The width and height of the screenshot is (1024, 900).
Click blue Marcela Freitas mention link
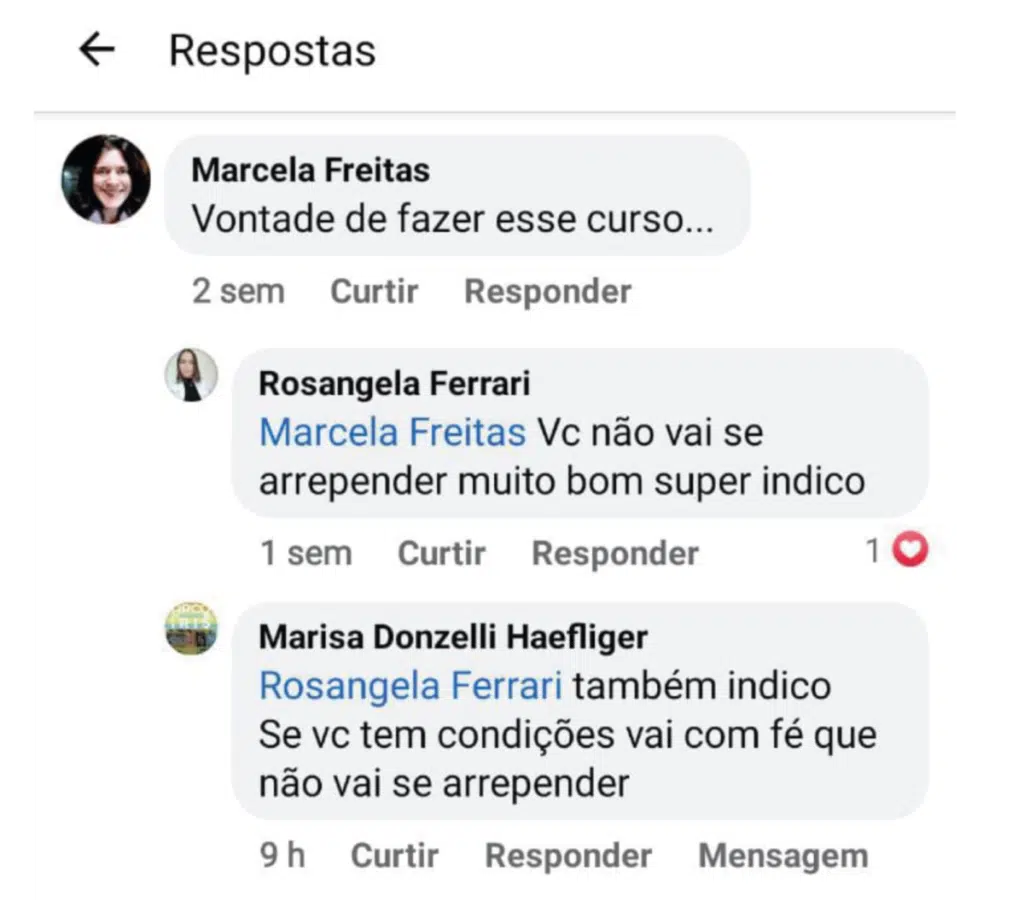coord(392,433)
